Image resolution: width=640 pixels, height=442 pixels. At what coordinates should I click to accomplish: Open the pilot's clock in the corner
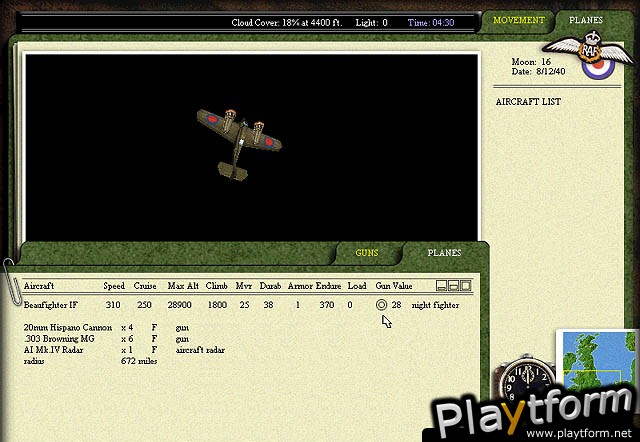(525, 378)
